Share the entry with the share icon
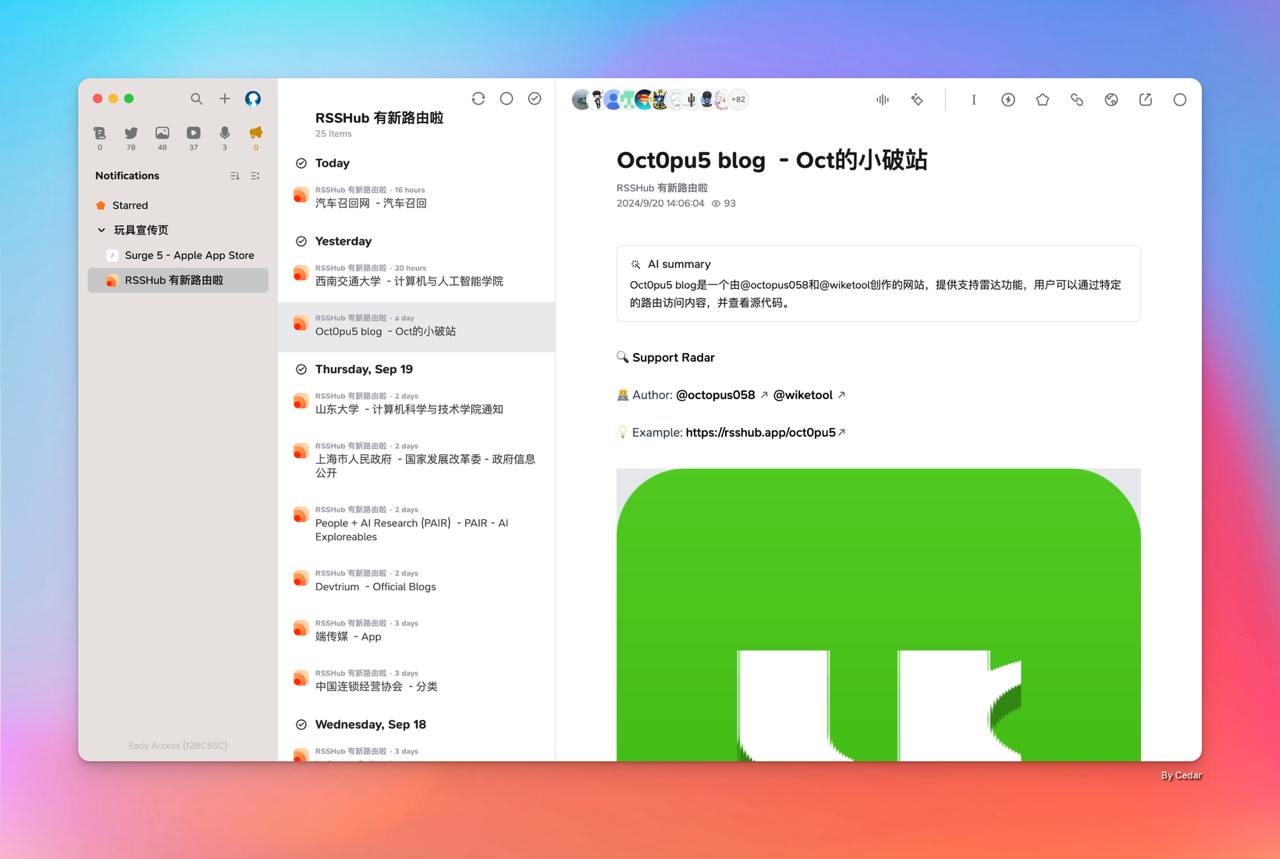 pyautogui.click(x=1145, y=99)
